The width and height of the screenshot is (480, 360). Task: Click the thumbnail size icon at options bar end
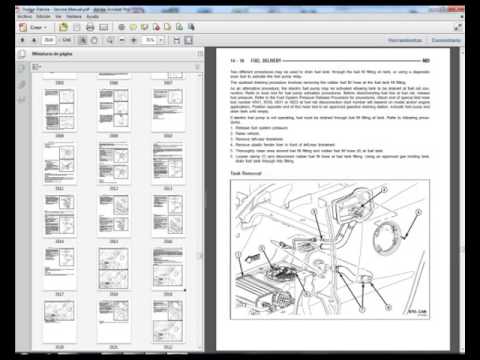(x=197, y=67)
